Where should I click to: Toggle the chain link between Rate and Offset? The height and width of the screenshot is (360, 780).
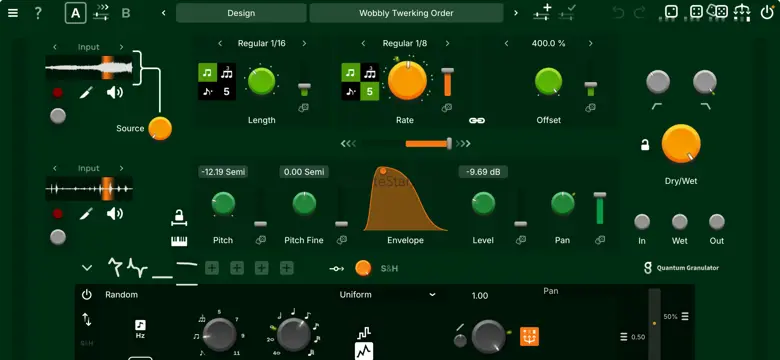pyautogui.click(x=477, y=120)
